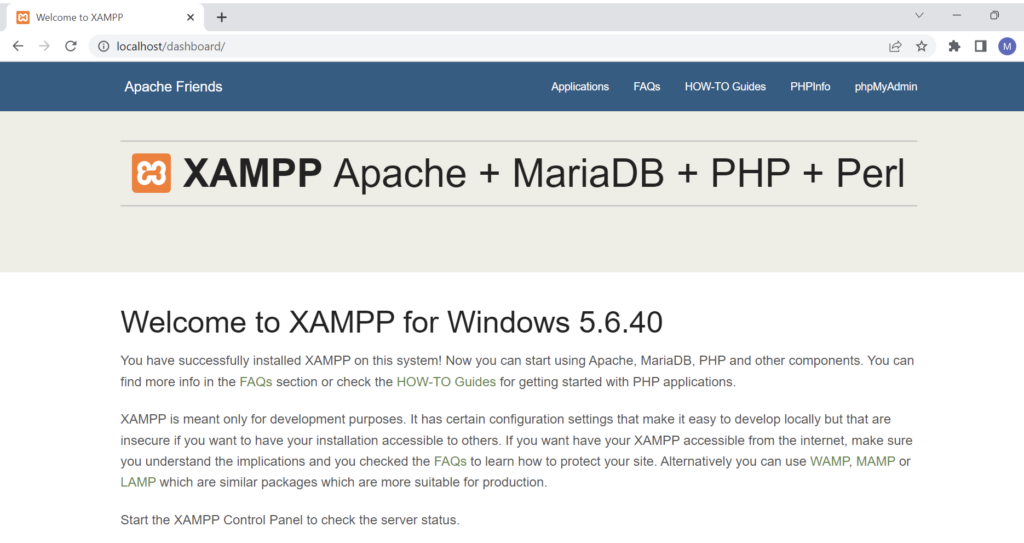Click the Apache Friends brand link
The height and width of the screenshot is (543, 1024).
[x=173, y=87]
